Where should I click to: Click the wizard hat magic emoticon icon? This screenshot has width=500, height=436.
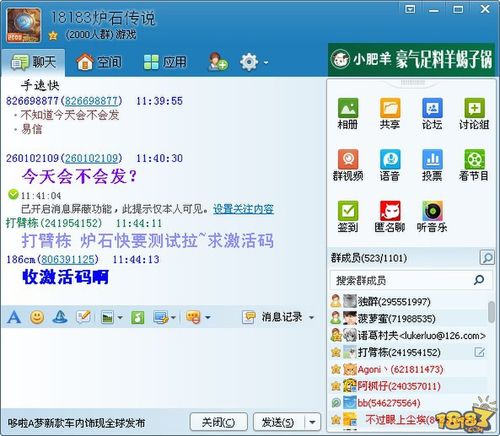coord(60,317)
